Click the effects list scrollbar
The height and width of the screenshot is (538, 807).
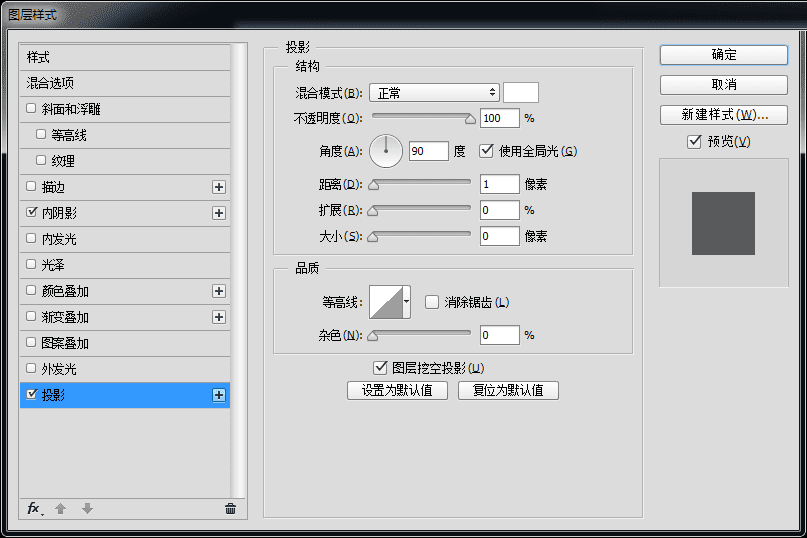pyautogui.click(x=237, y=270)
